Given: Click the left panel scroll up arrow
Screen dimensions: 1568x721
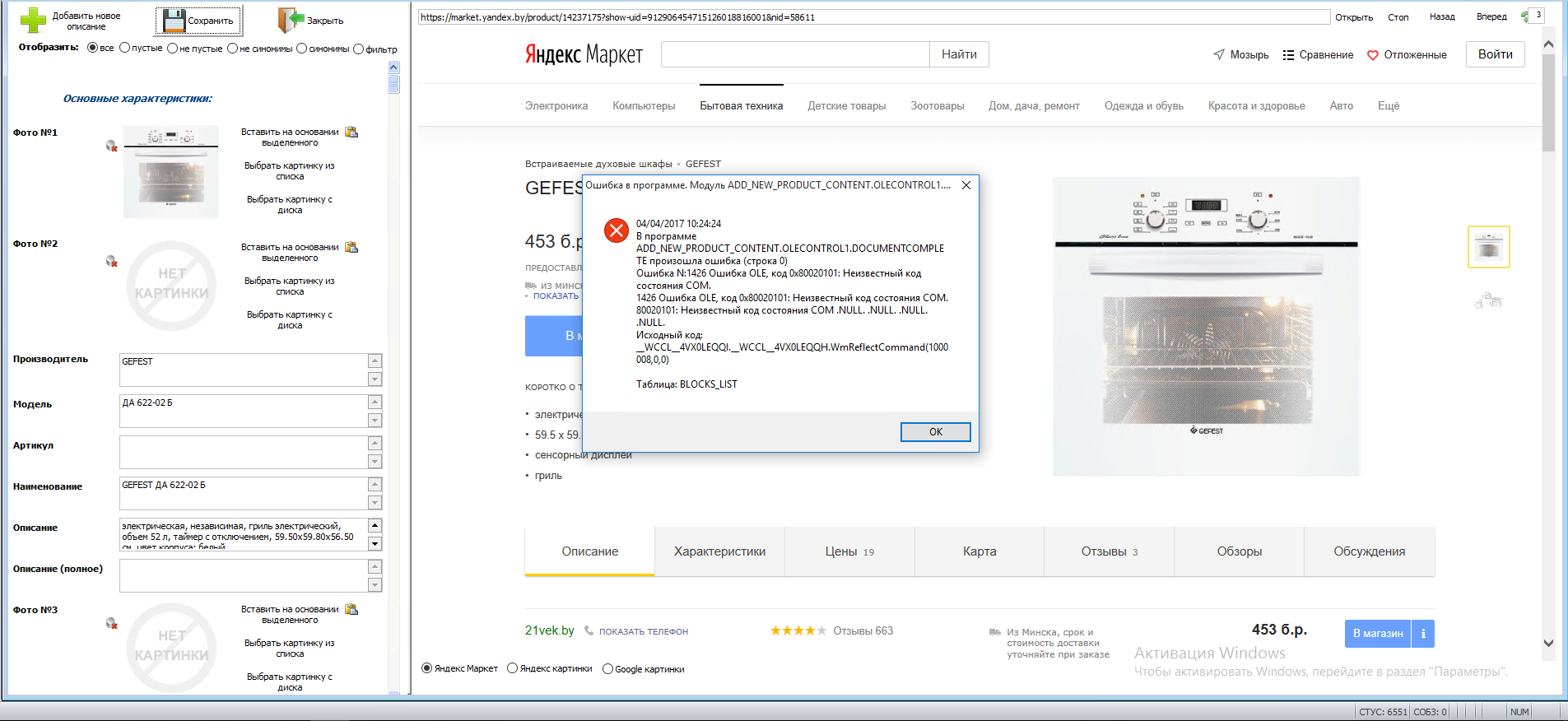Looking at the screenshot, I should pyautogui.click(x=393, y=67).
